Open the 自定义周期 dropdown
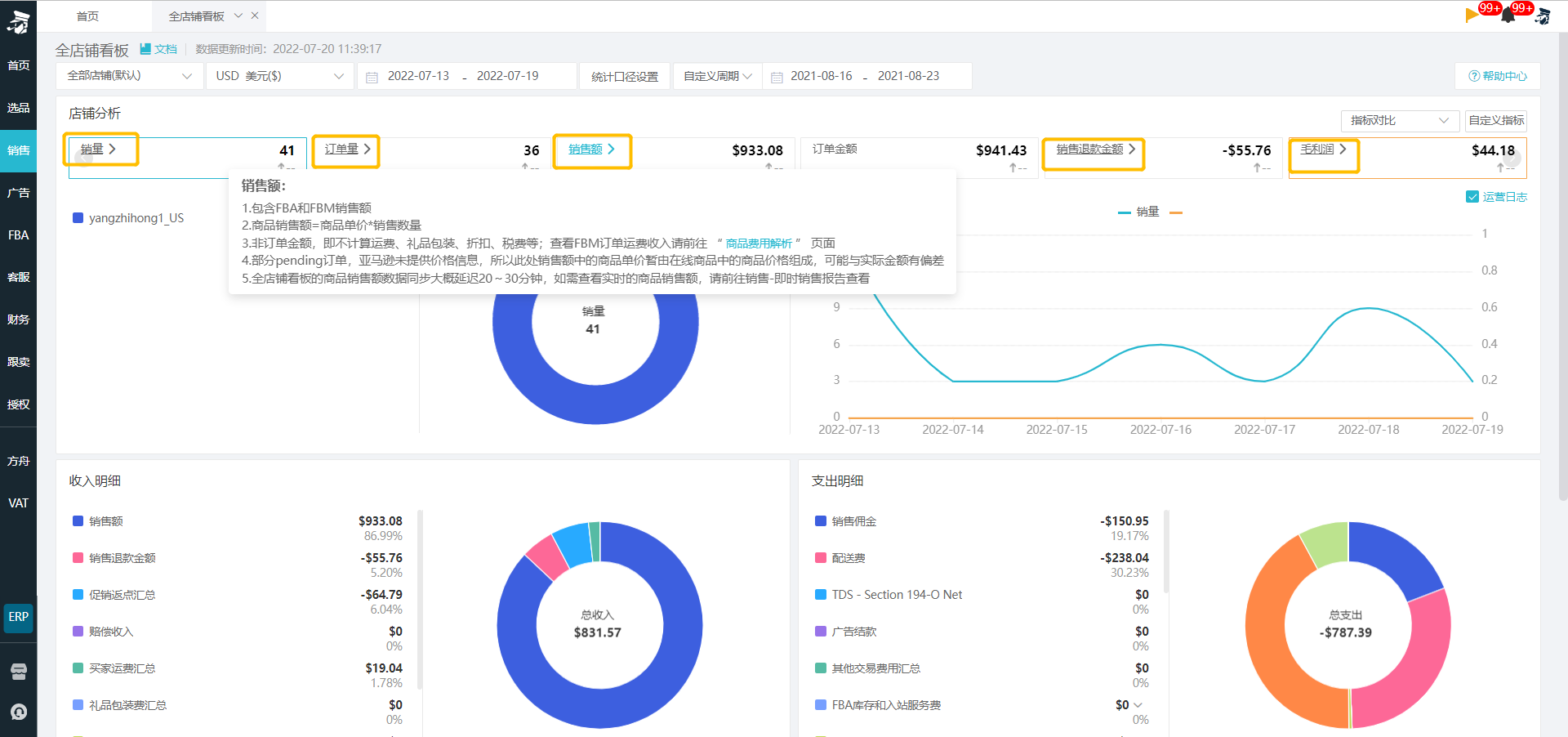Viewport: 1568px width, 737px height. click(717, 76)
